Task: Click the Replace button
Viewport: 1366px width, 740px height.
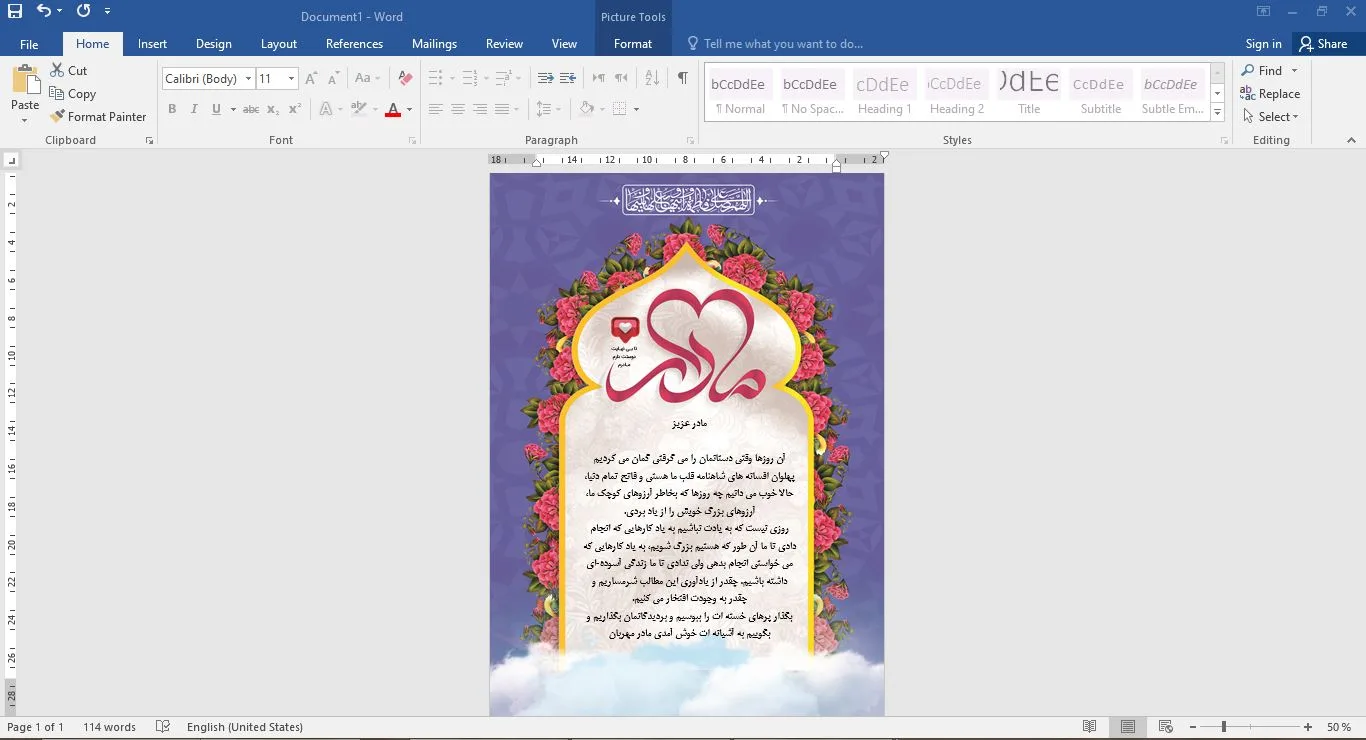Action: click(x=1270, y=94)
